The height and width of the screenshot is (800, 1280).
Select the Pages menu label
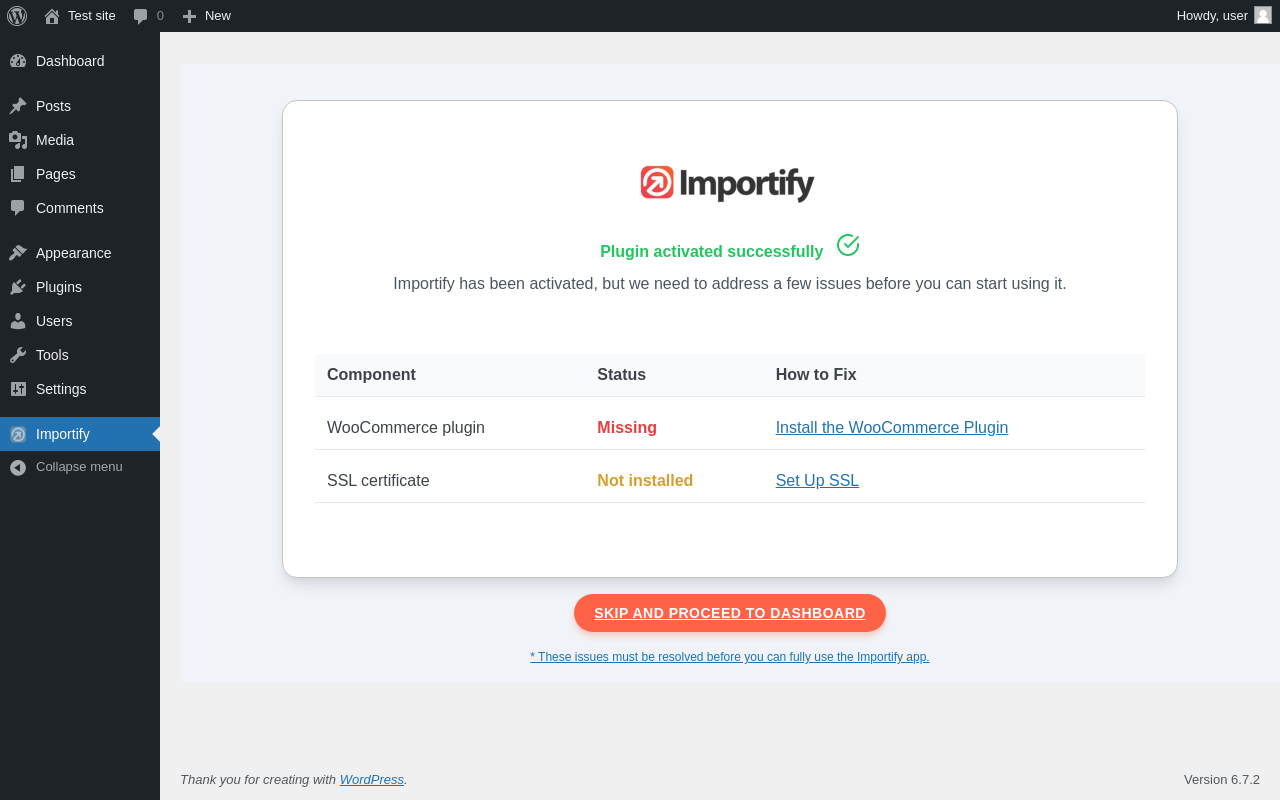[56, 174]
